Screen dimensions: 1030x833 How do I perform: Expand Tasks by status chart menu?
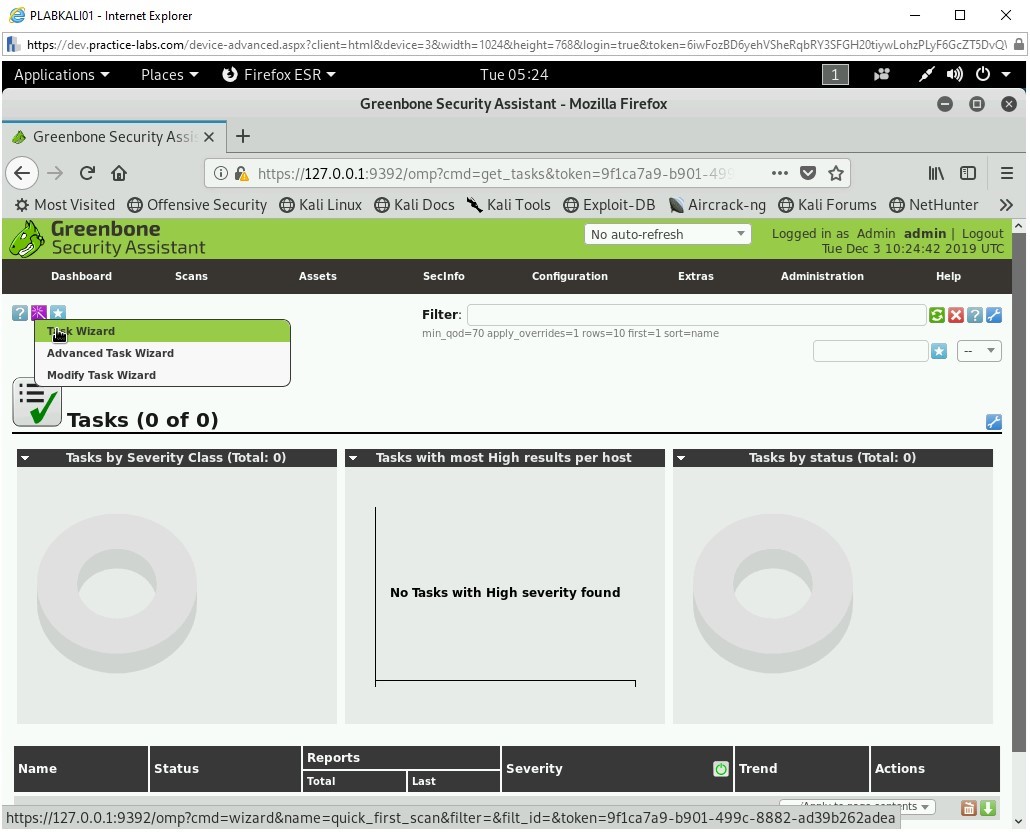681,458
